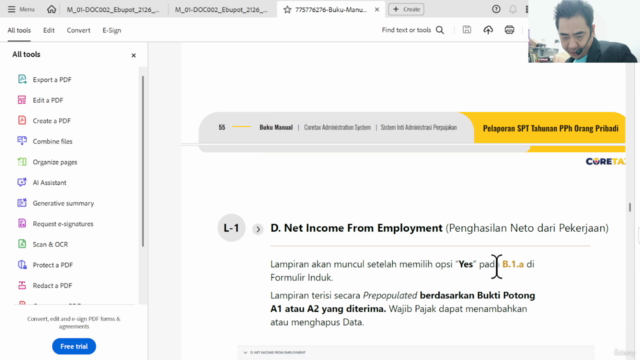Screen dimensions: 640x360
Task: Click the Export a PDF icon
Action: [22, 79]
